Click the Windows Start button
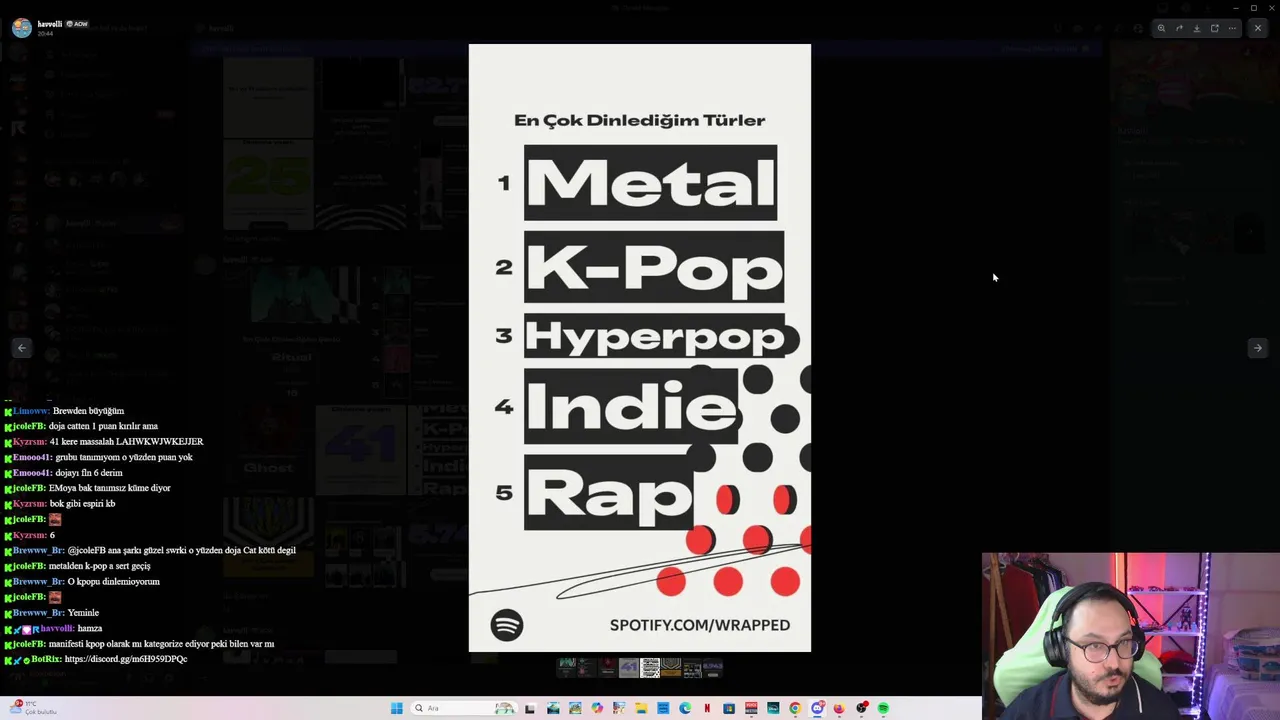Screen dimensions: 1280x720 (x=397, y=708)
